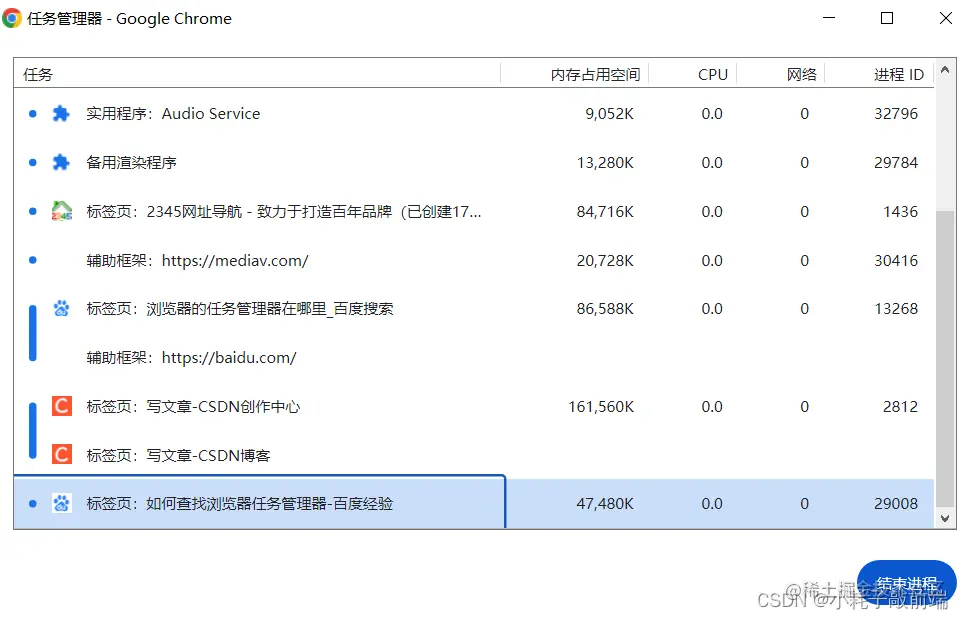Click process ID 29784
964x619 pixels.
tap(896, 162)
